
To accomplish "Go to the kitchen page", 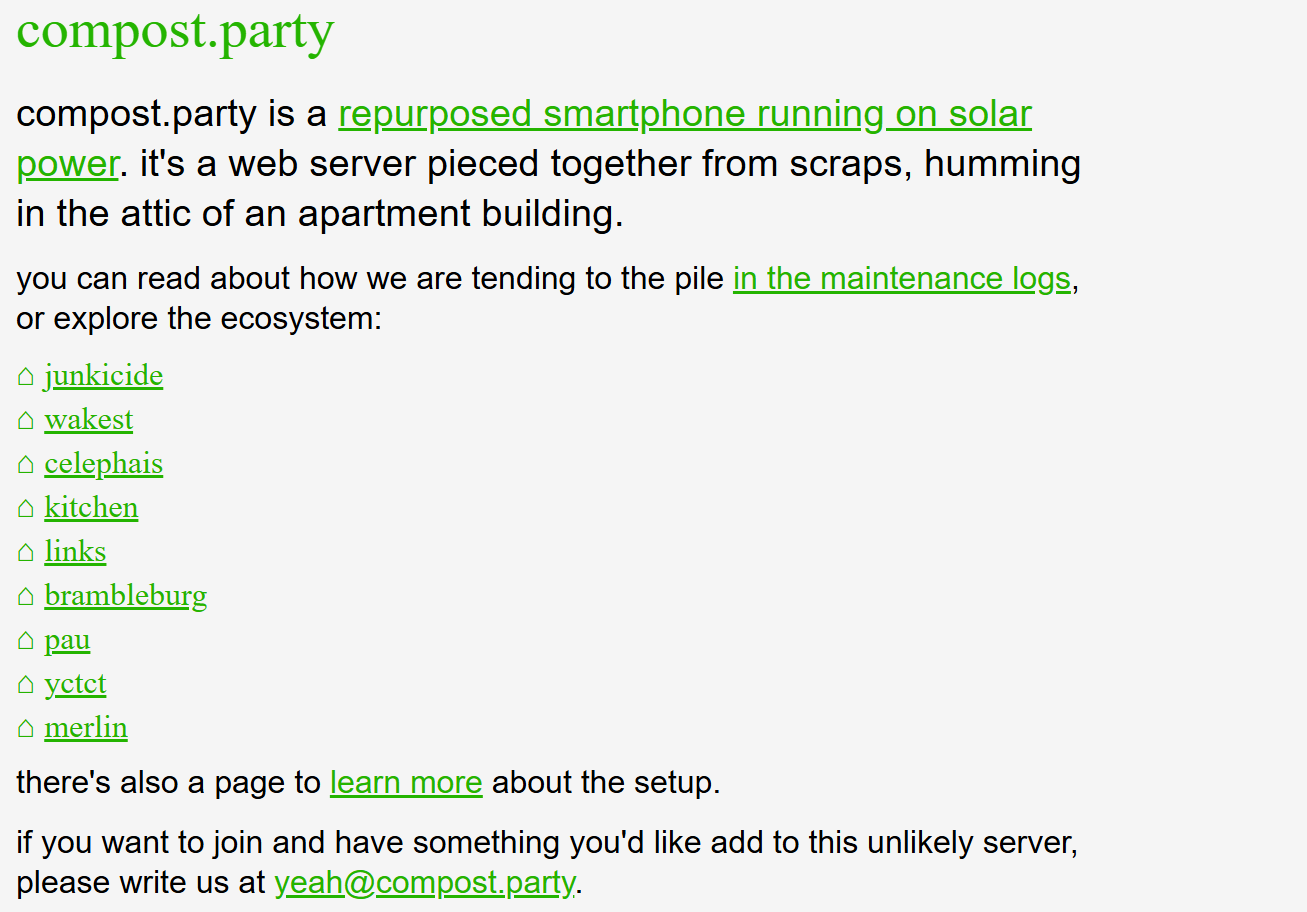I will (x=91, y=508).
